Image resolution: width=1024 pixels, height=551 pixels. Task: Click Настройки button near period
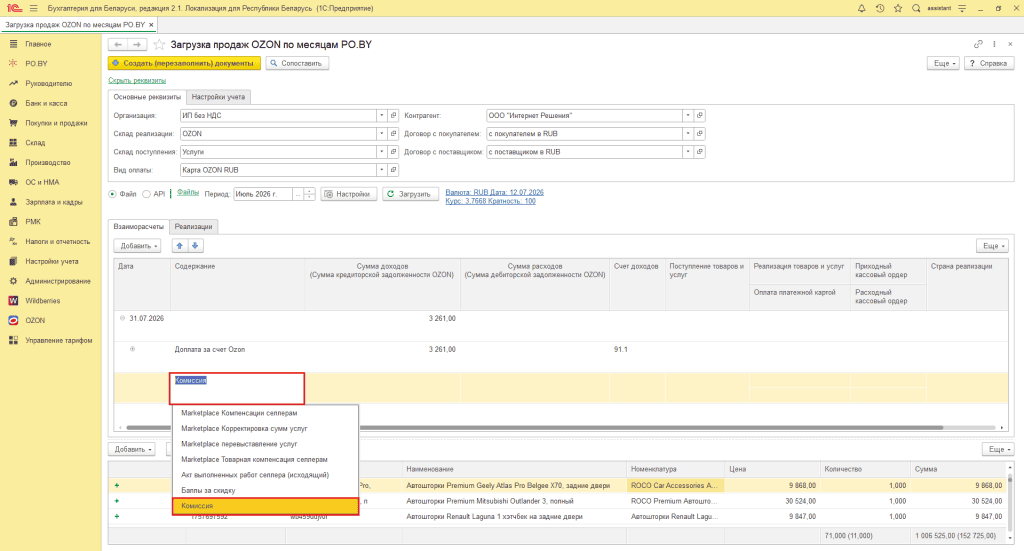click(x=349, y=194)
